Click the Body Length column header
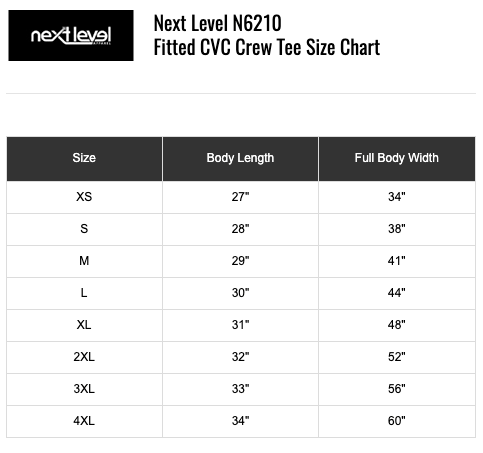Image resolution: width=483 pixels, height=453 pixels. tap(240, 159)
